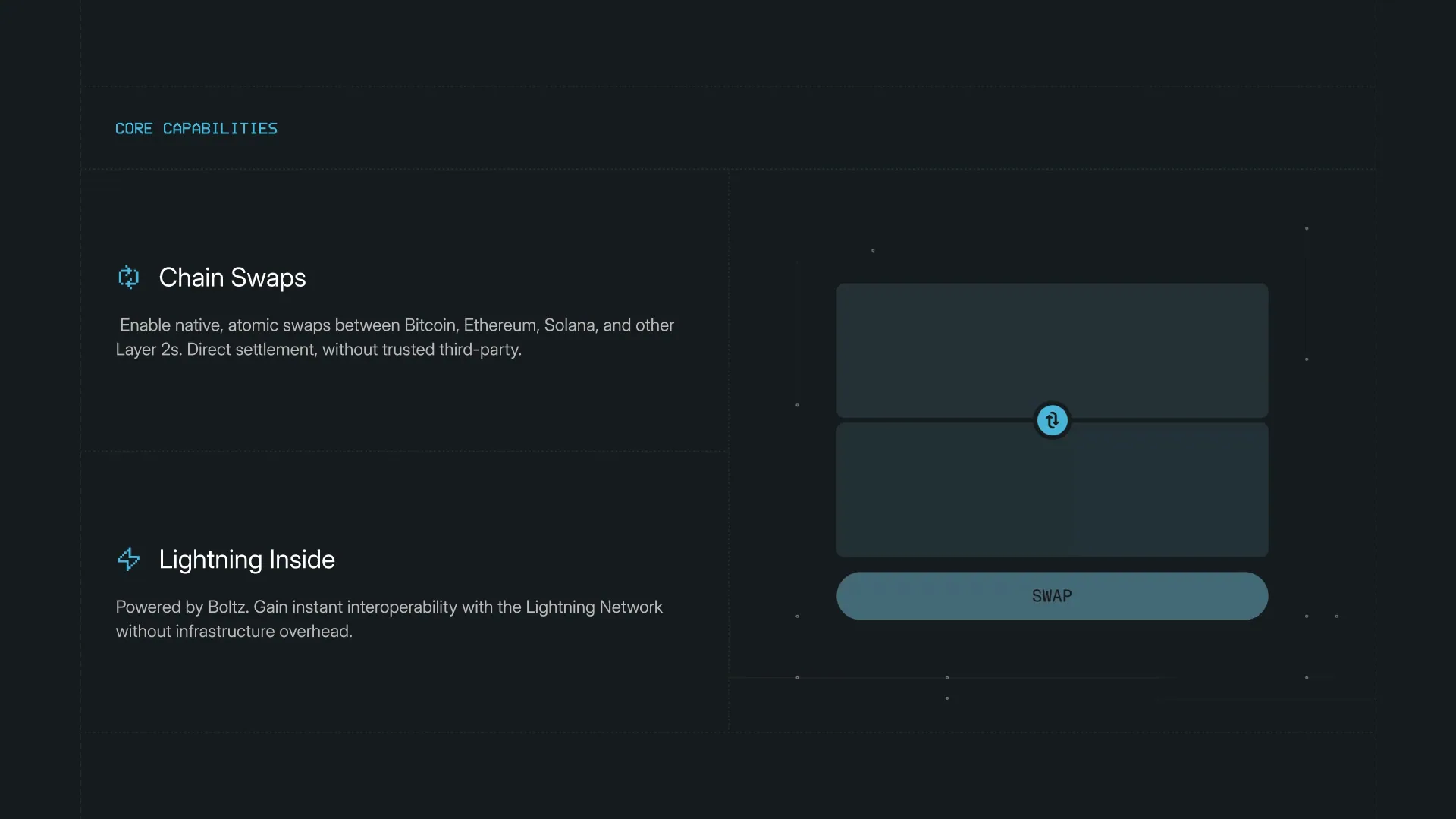1456x819 pixels.
Task: Click the word Ethereum in the description
Action: pos(501,325)
